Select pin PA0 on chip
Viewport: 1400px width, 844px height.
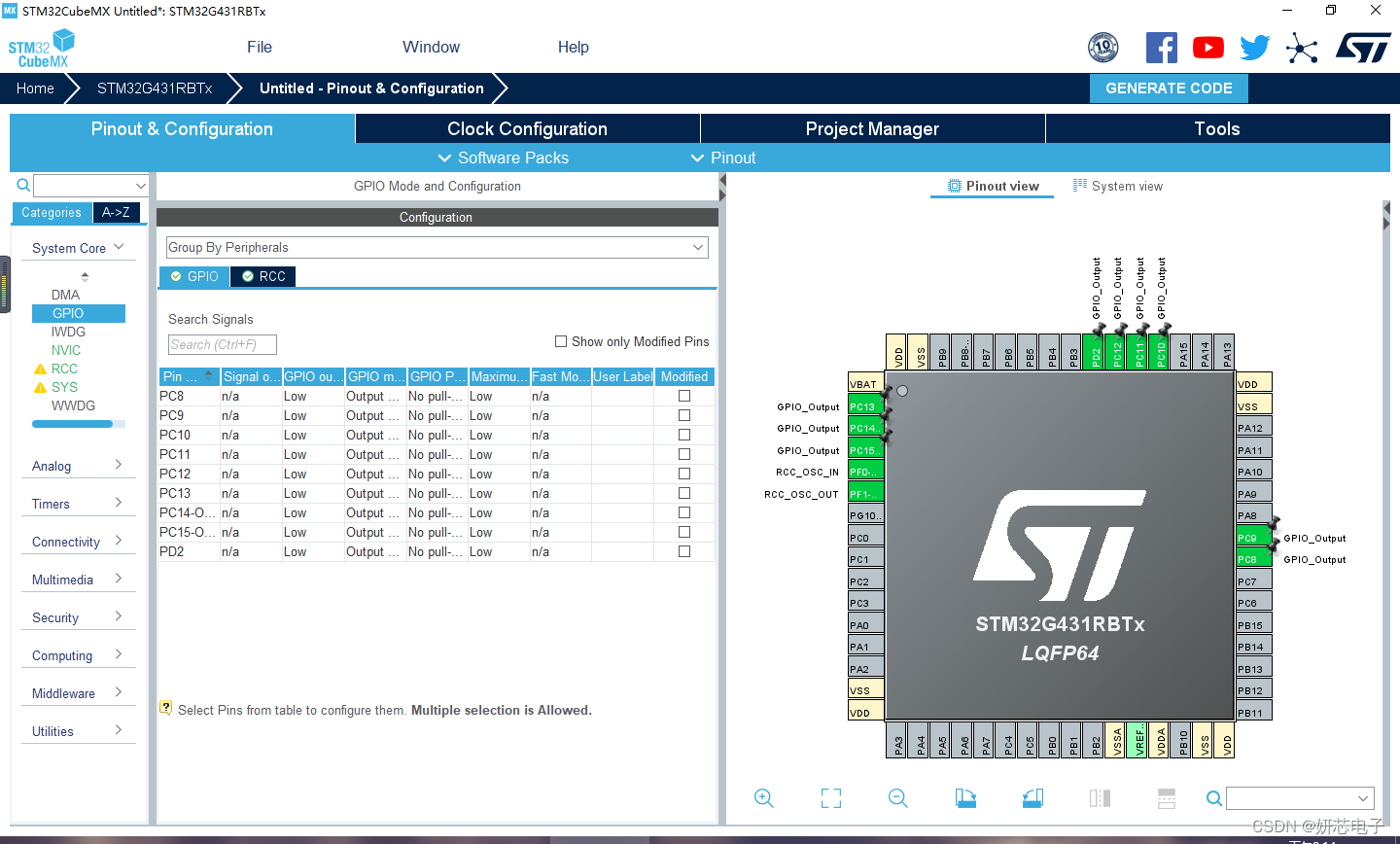coord(865,625)
